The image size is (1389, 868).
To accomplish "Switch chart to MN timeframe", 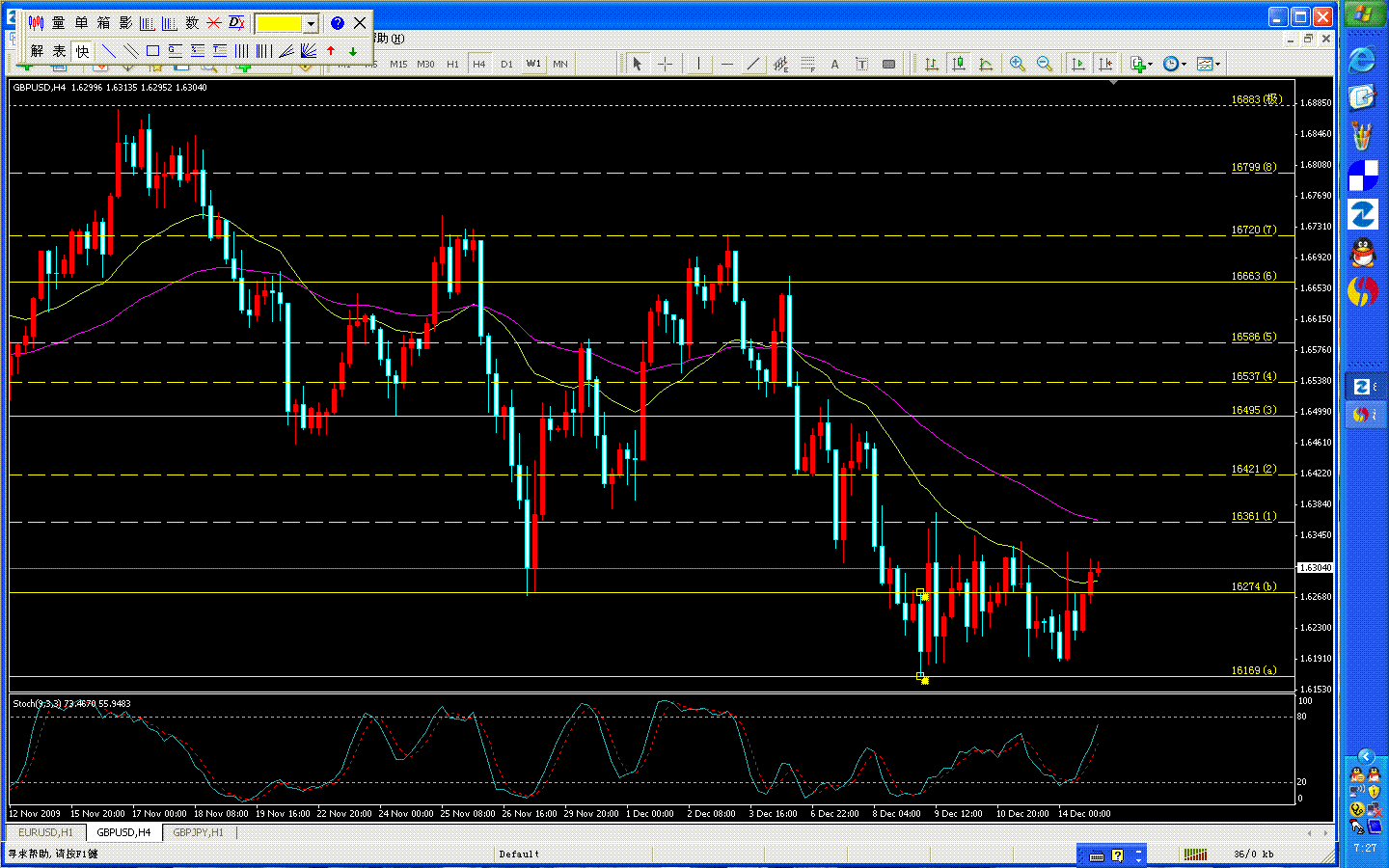I will coord(560,65).
